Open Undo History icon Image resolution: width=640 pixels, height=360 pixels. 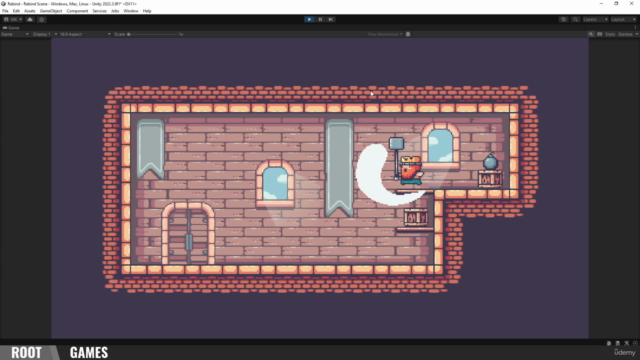(564, 19)
